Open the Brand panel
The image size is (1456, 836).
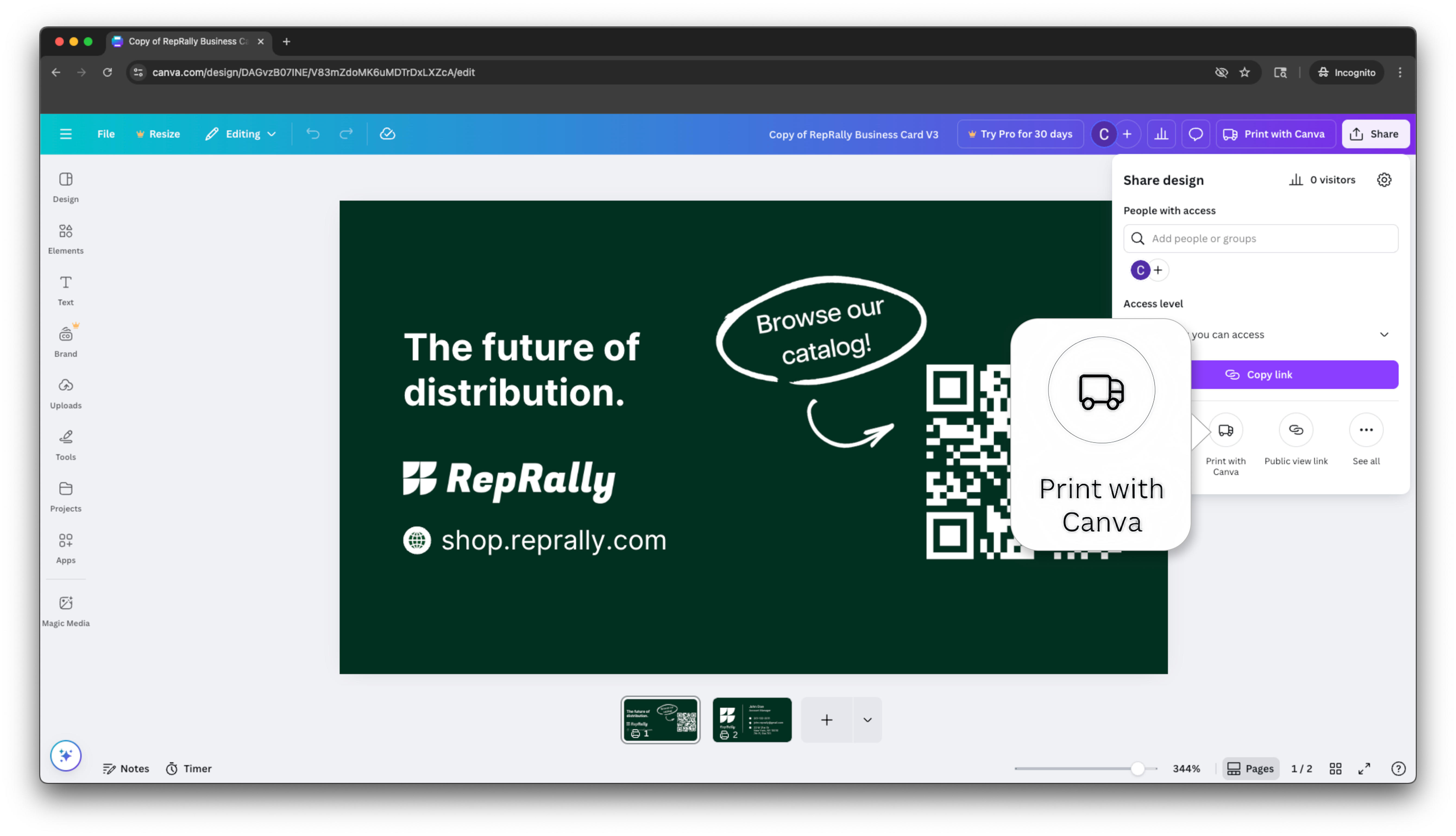65,342
